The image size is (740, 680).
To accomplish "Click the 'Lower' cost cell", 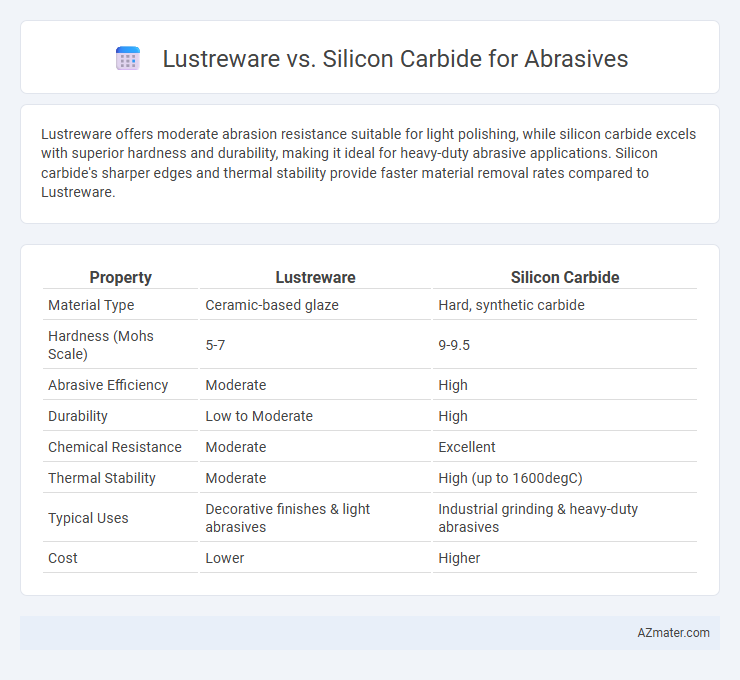I will (225, 558).
